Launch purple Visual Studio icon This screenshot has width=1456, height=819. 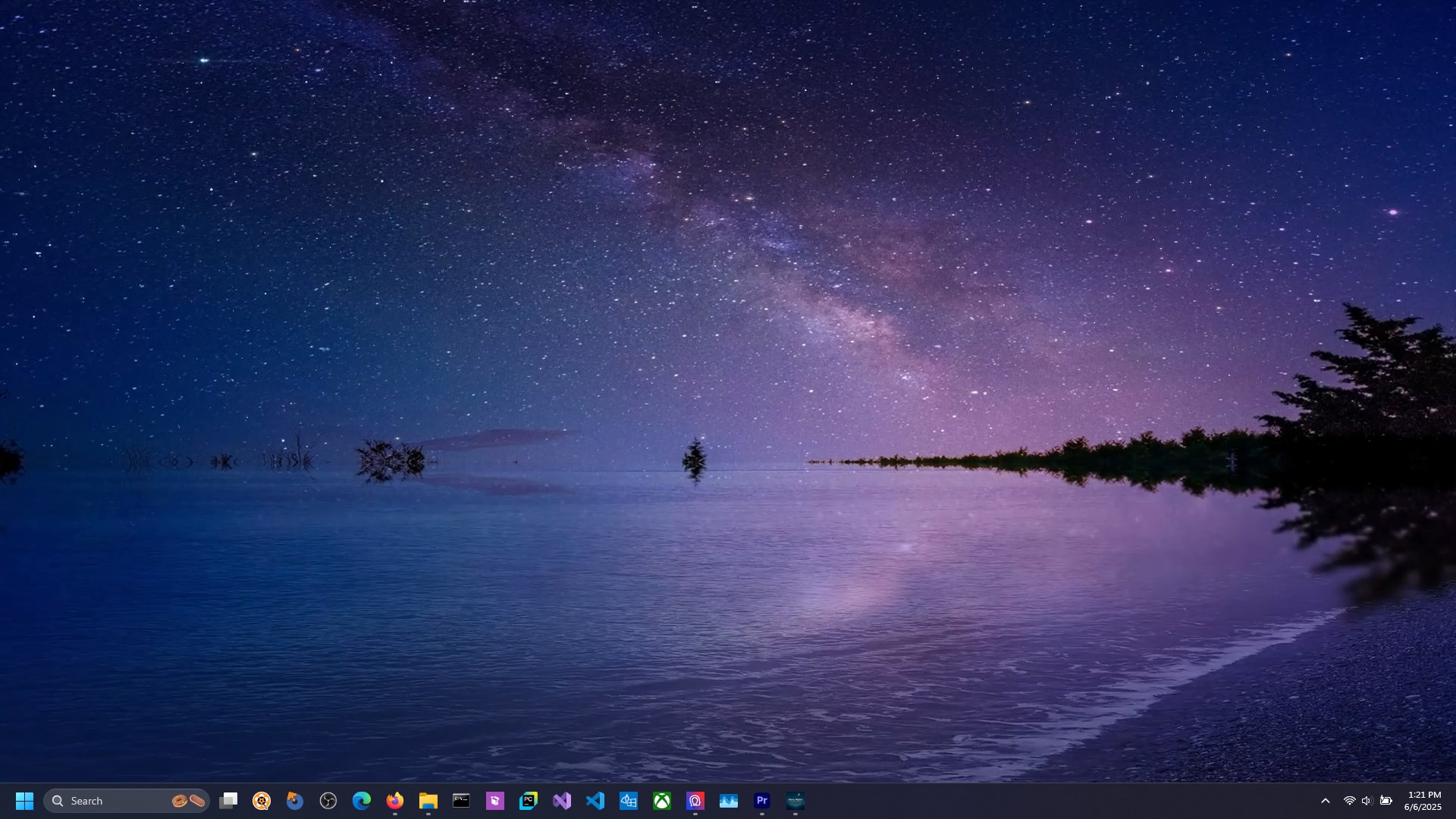coord(562,801)
